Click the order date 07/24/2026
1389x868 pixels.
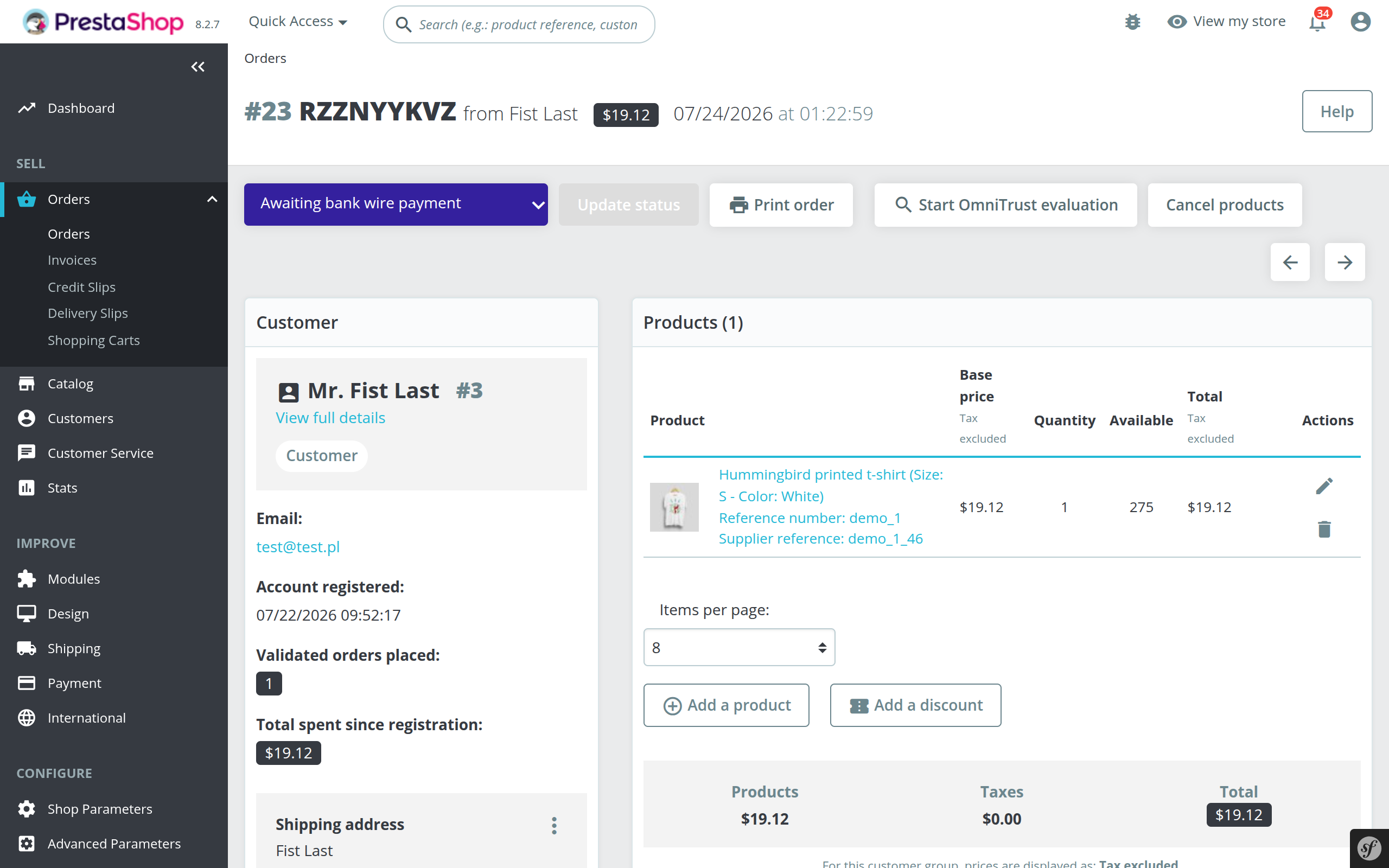tap(723, 114)
